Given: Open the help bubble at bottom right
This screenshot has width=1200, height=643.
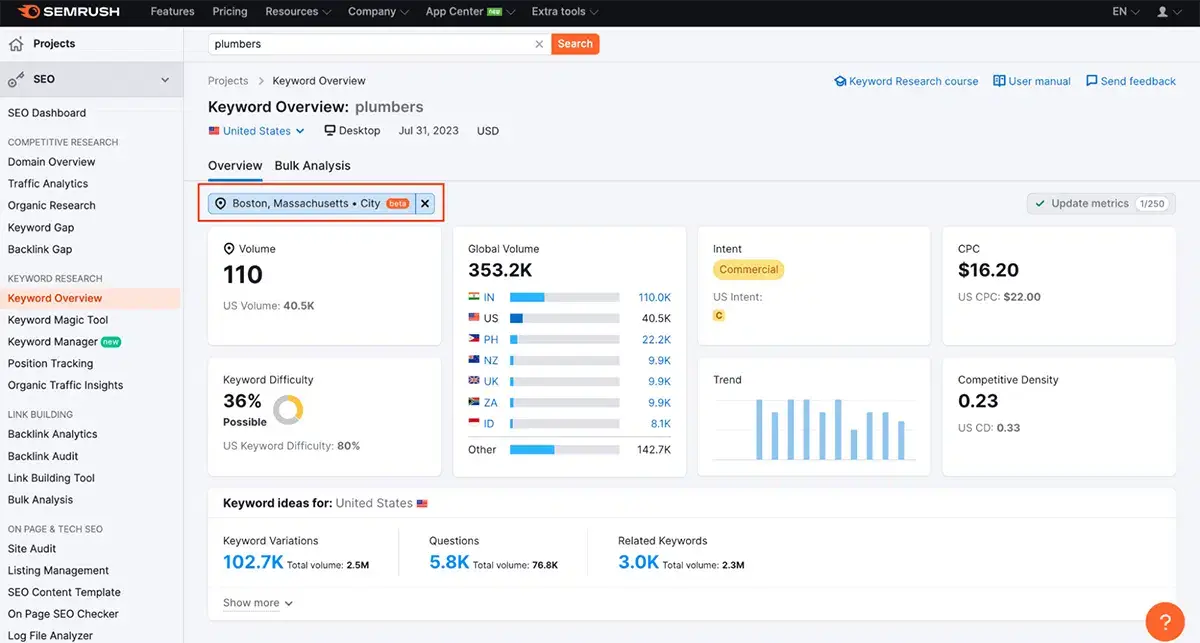Looking at the screenshot, I should (x=1164, y=621).
